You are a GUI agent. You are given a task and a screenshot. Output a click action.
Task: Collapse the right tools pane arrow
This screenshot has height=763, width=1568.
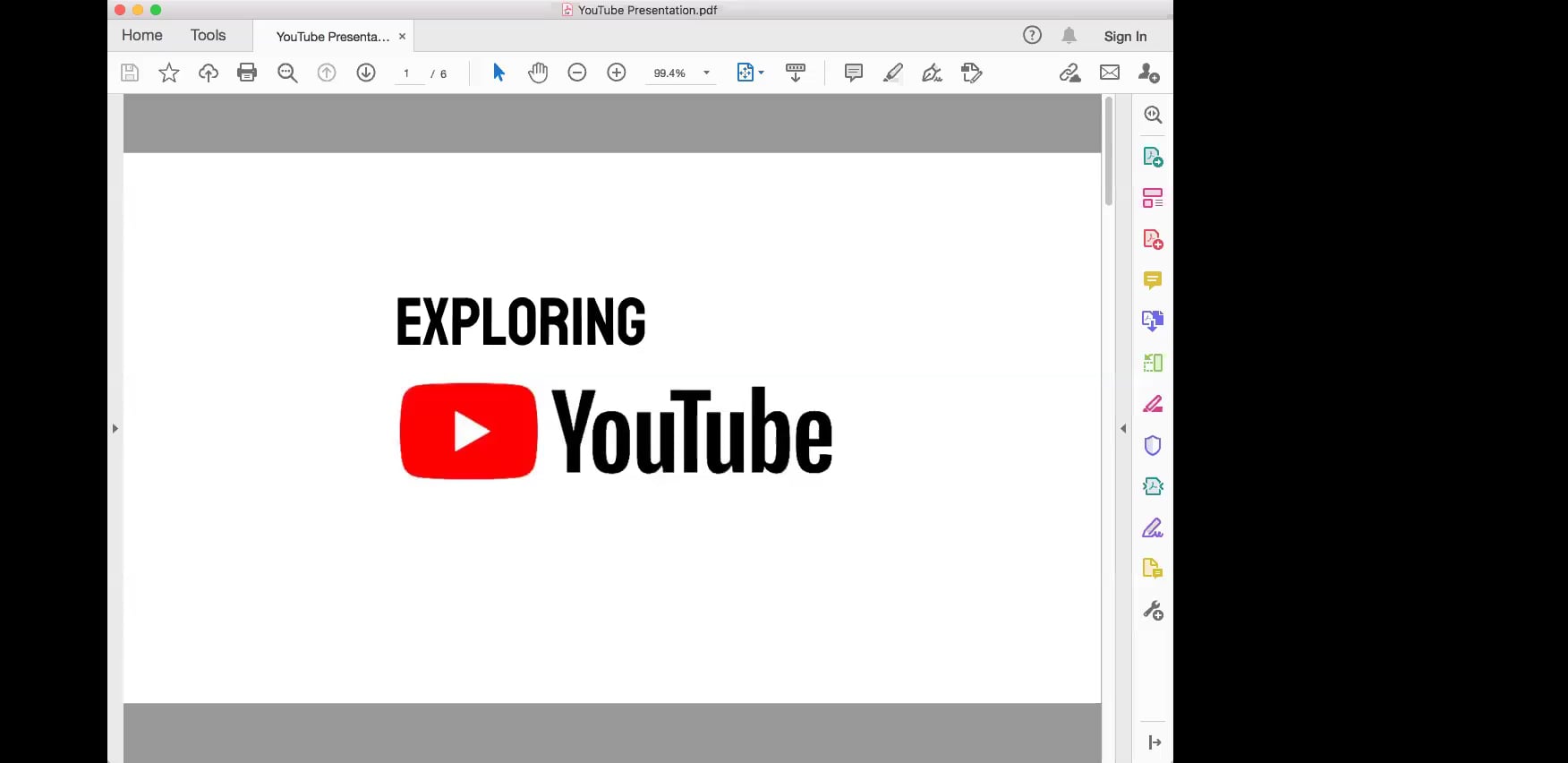(x=1123, y=429)
